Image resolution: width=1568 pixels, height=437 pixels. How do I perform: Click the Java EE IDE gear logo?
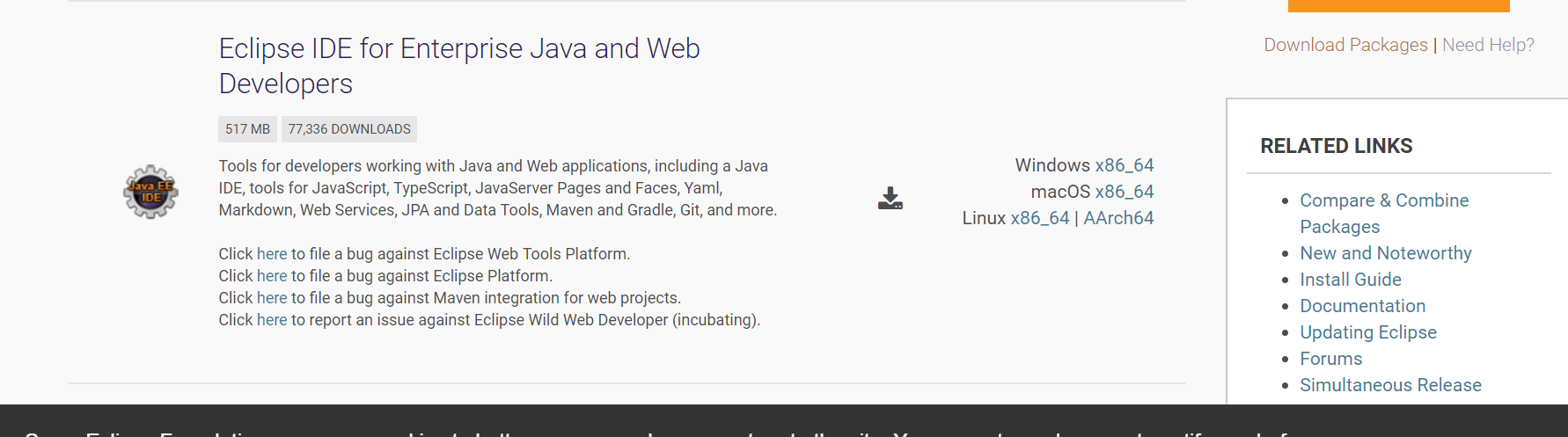coord(150,192)
